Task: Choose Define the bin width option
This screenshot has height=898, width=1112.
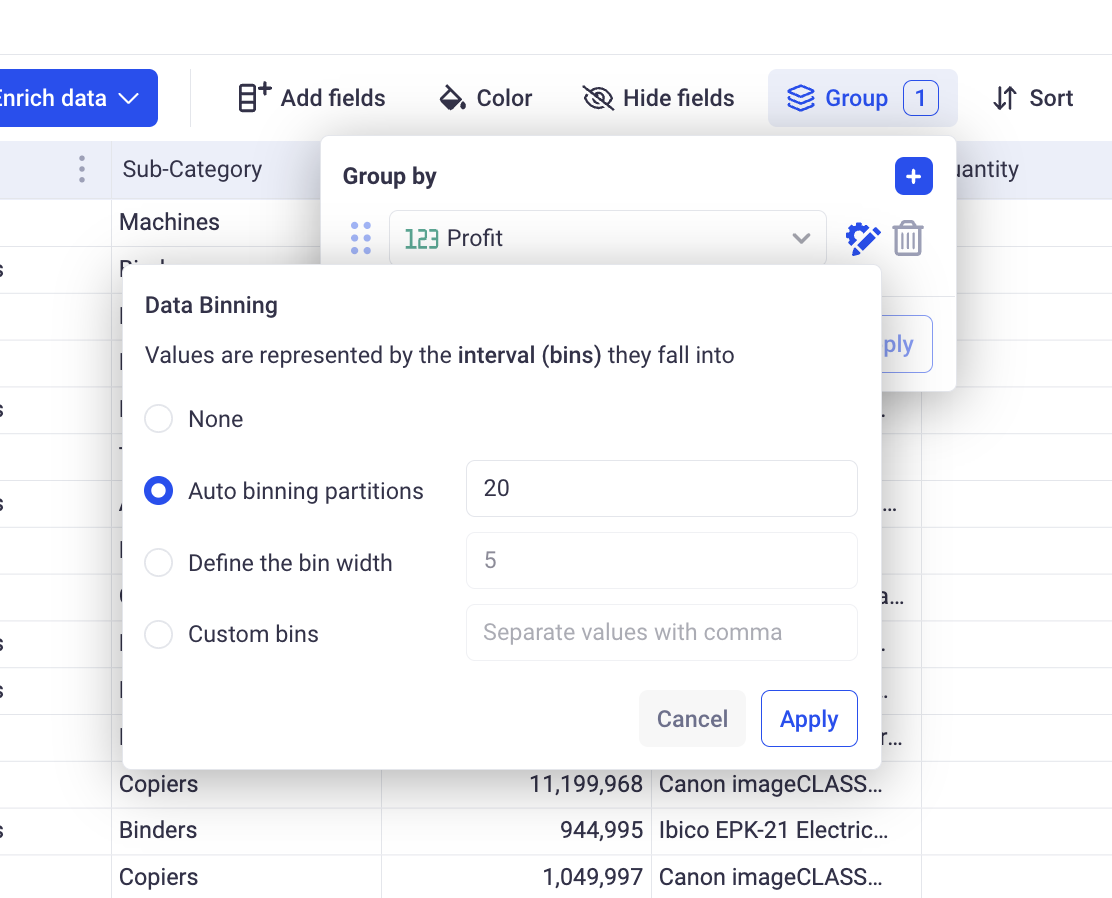Action: pyautogui.click(x=159, y=563)
